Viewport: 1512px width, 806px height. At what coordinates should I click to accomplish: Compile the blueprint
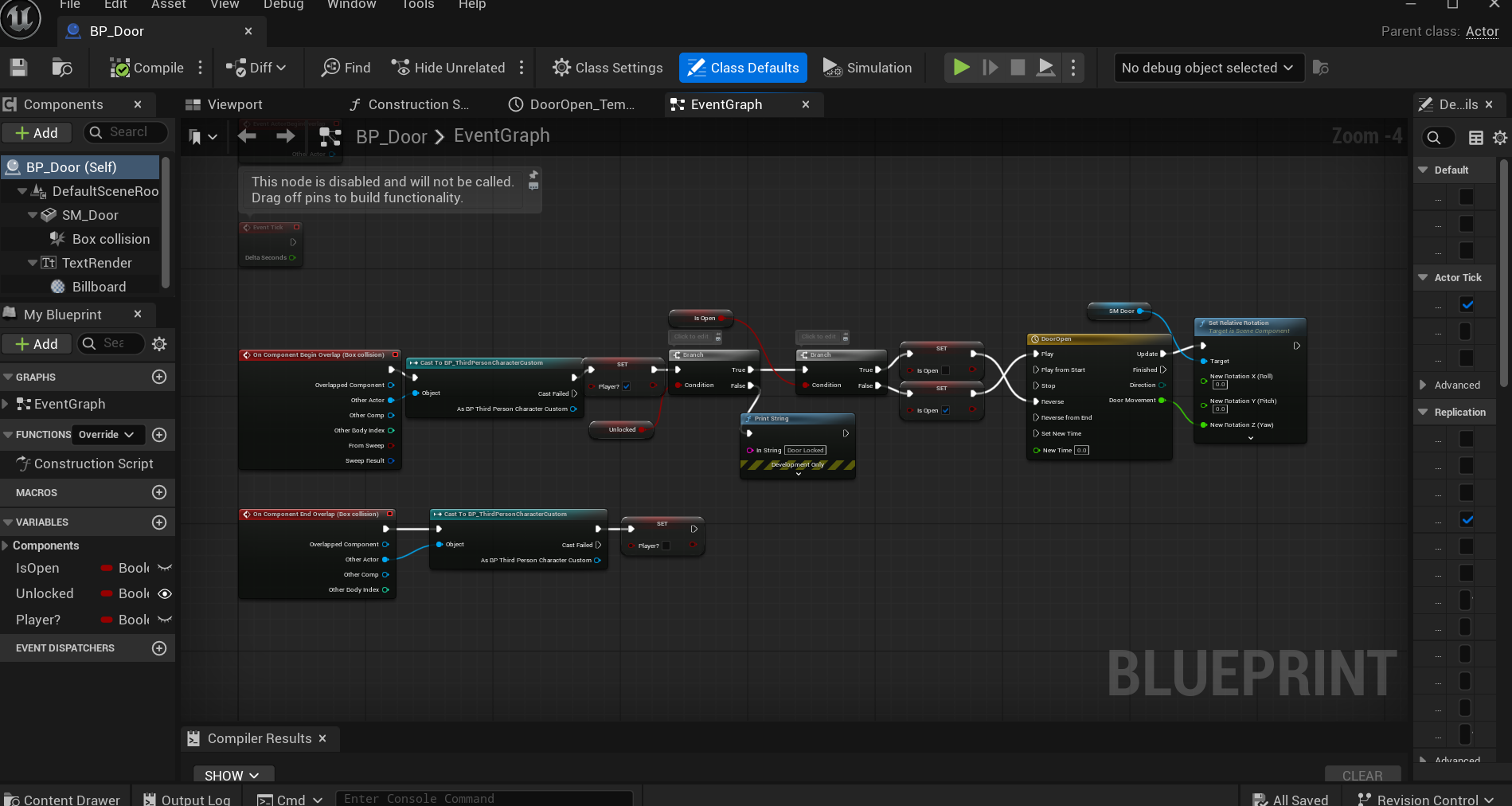coord(147,68)
